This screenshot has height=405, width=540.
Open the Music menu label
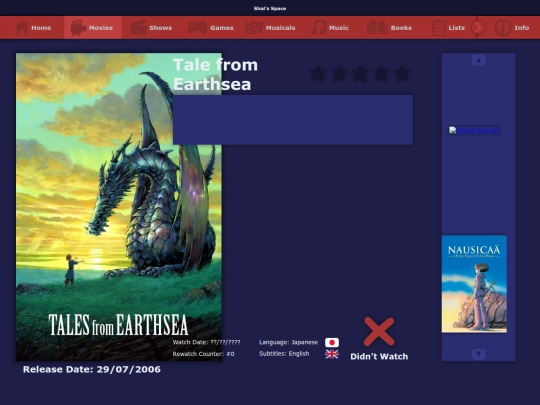pos(339,28)
